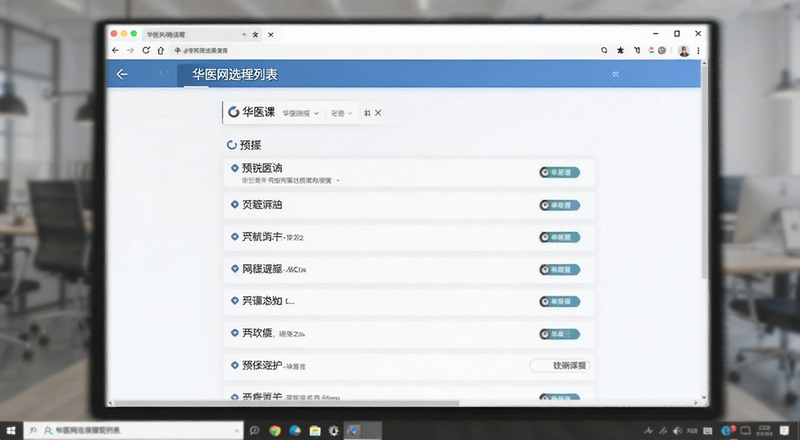This screenshot has width=800, height=440.
Task: Open the extensions icon beside the star
Action: tap(637, 51)
